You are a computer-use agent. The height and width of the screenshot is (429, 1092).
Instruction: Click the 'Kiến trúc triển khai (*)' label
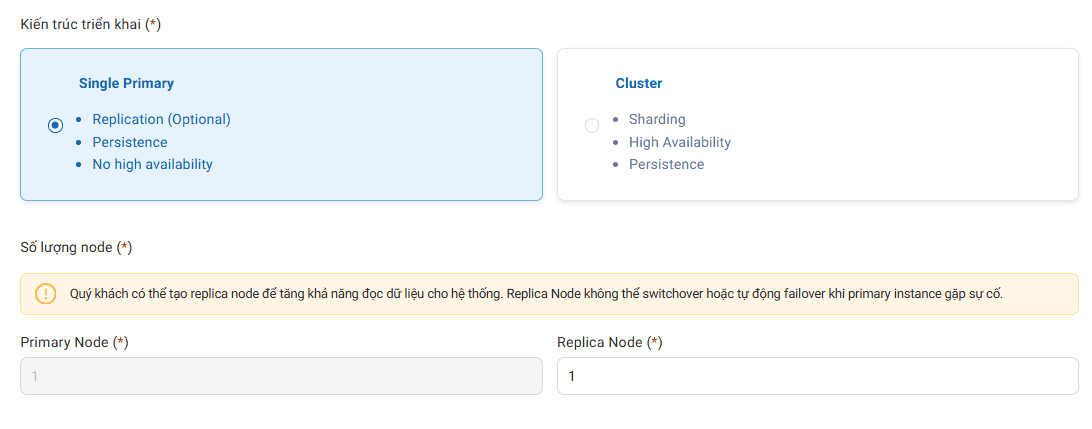[91, 24]
